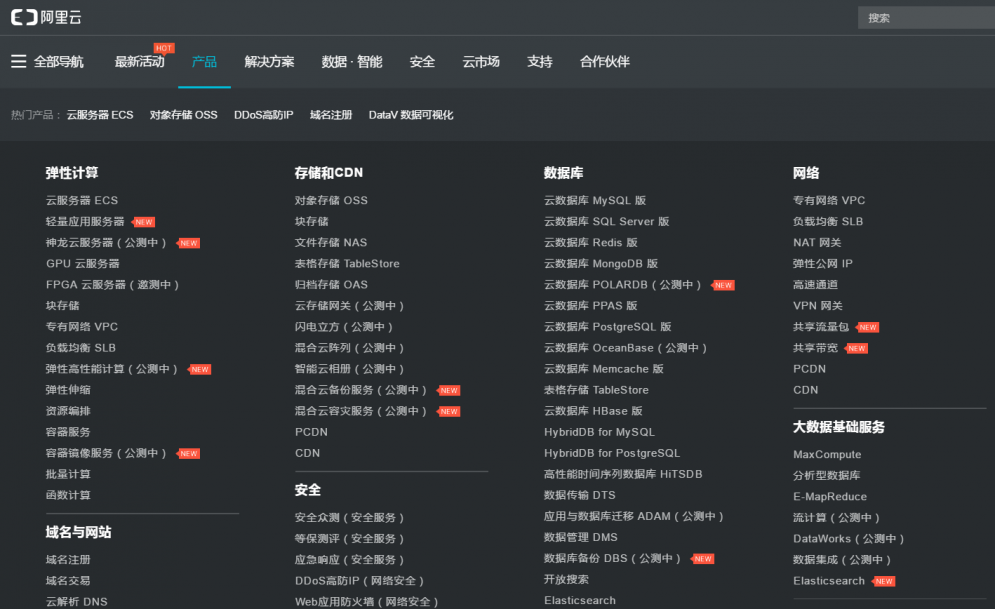Open 文件存储 NAS
Image resolution: width=995 pixels, height=609 pixels.
[x=331, y=242]
